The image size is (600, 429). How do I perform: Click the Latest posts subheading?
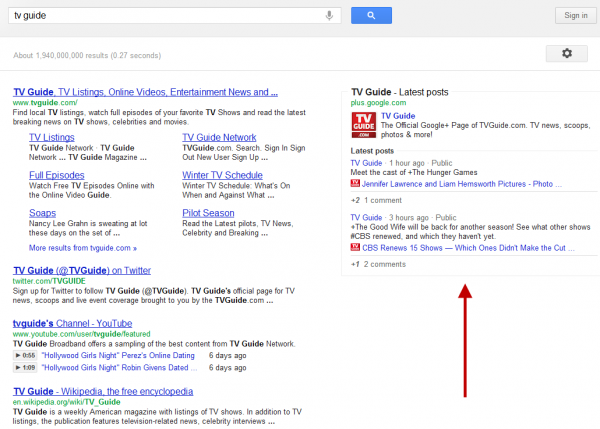point(372,151)
